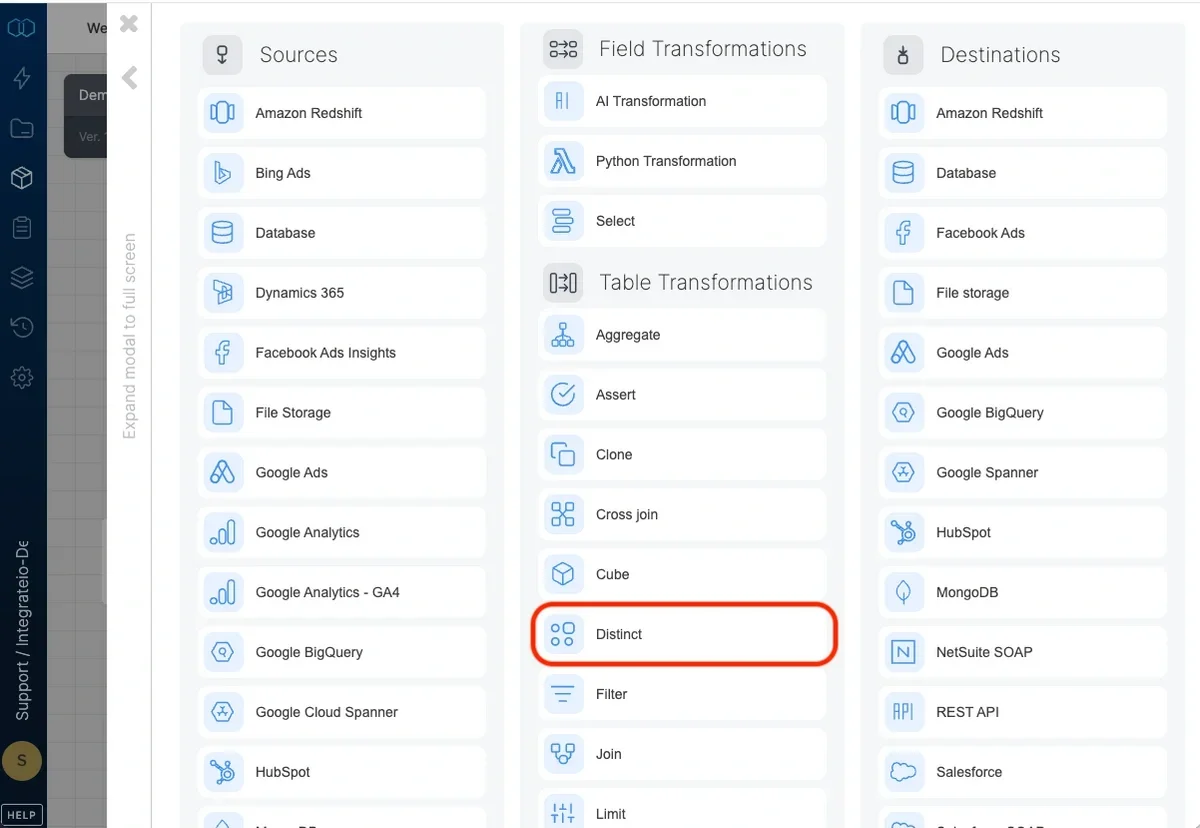
Task: Open packages cube icon in sidebar
Action: 22,178
